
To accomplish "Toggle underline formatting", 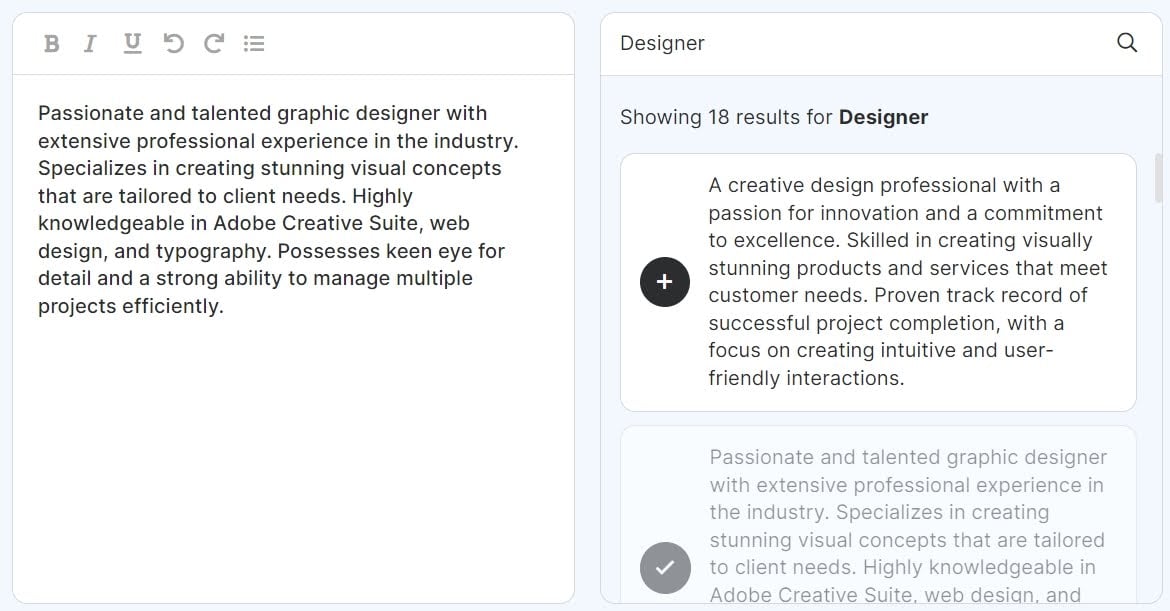I will 131,43.
